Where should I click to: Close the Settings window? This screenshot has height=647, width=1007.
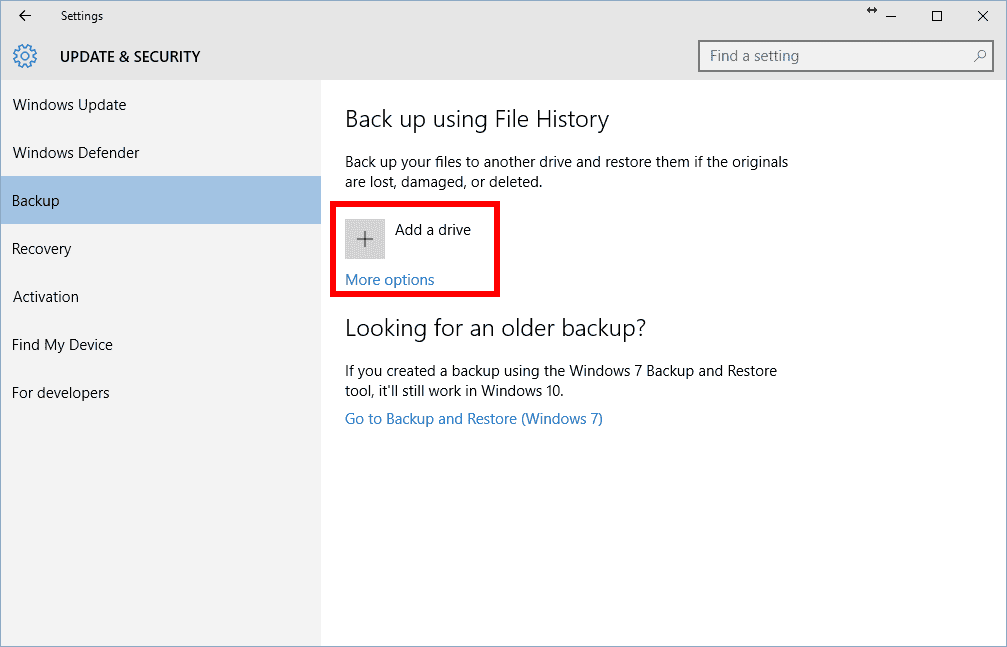[983, 17]
